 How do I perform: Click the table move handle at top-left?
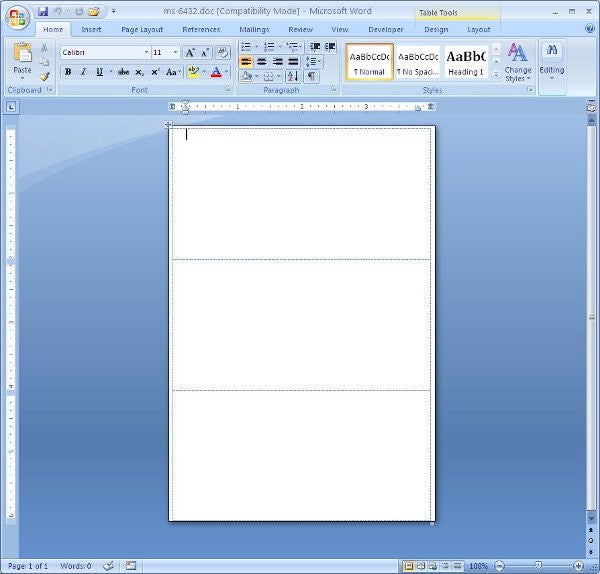[168, 125]
